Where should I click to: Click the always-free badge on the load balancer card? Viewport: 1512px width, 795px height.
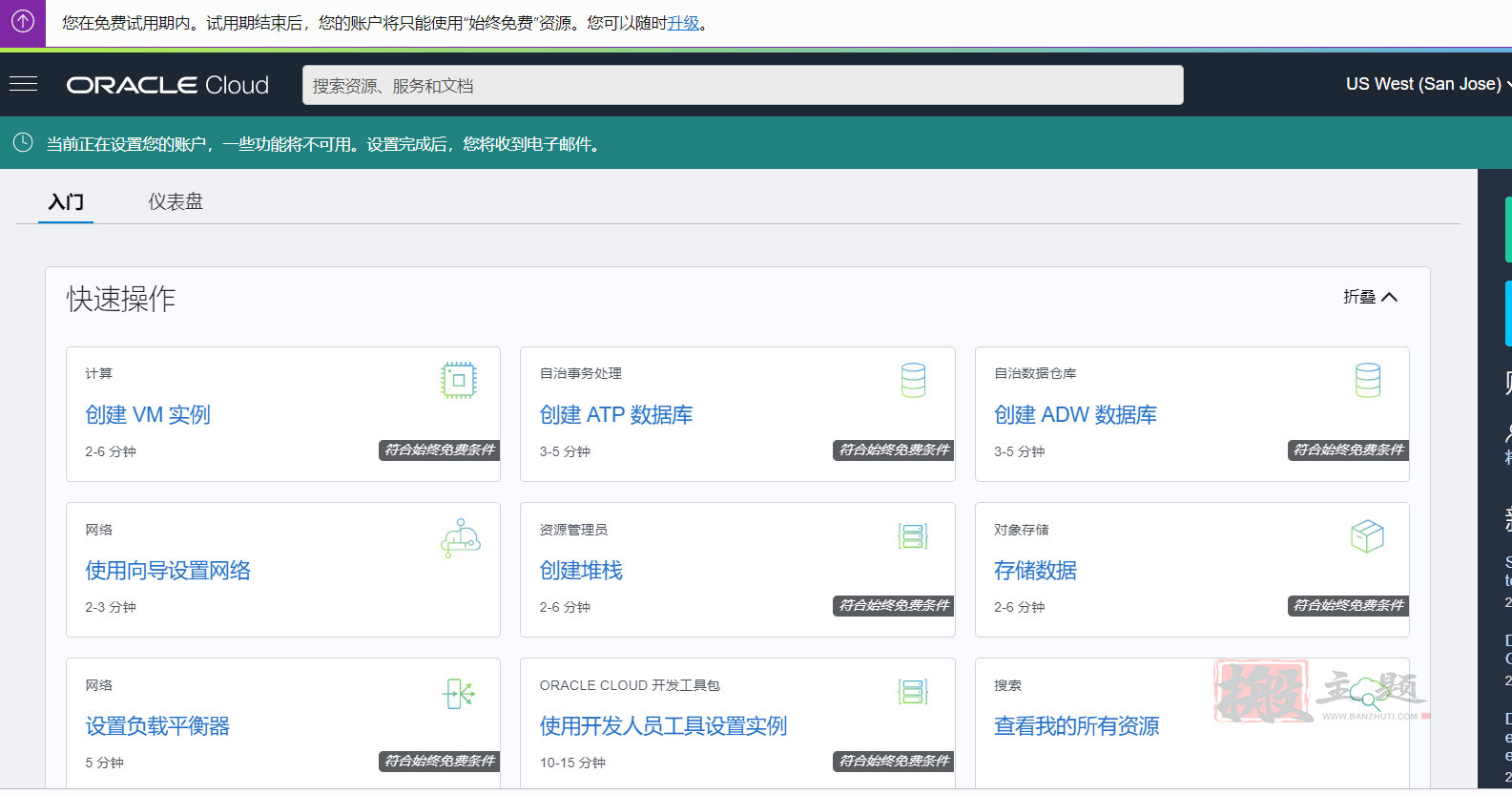440,762
